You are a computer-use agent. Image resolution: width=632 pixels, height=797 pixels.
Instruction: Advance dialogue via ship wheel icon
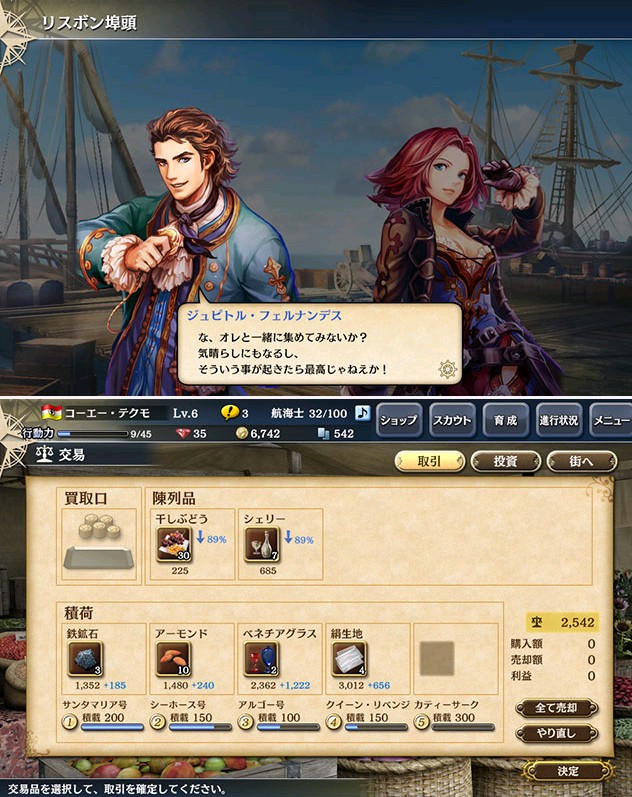pos(447,370)
